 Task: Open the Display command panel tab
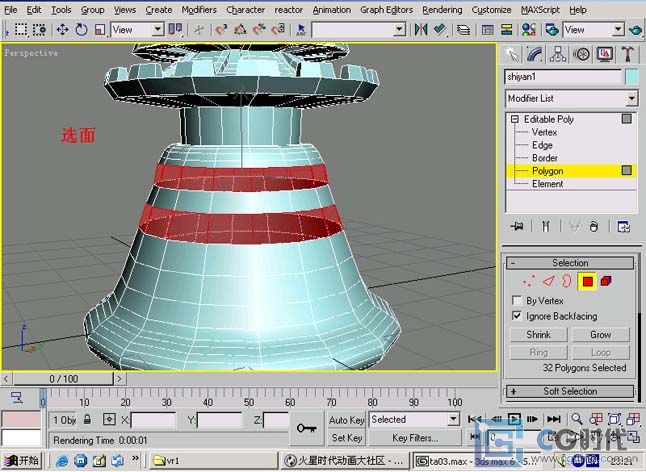604,54
